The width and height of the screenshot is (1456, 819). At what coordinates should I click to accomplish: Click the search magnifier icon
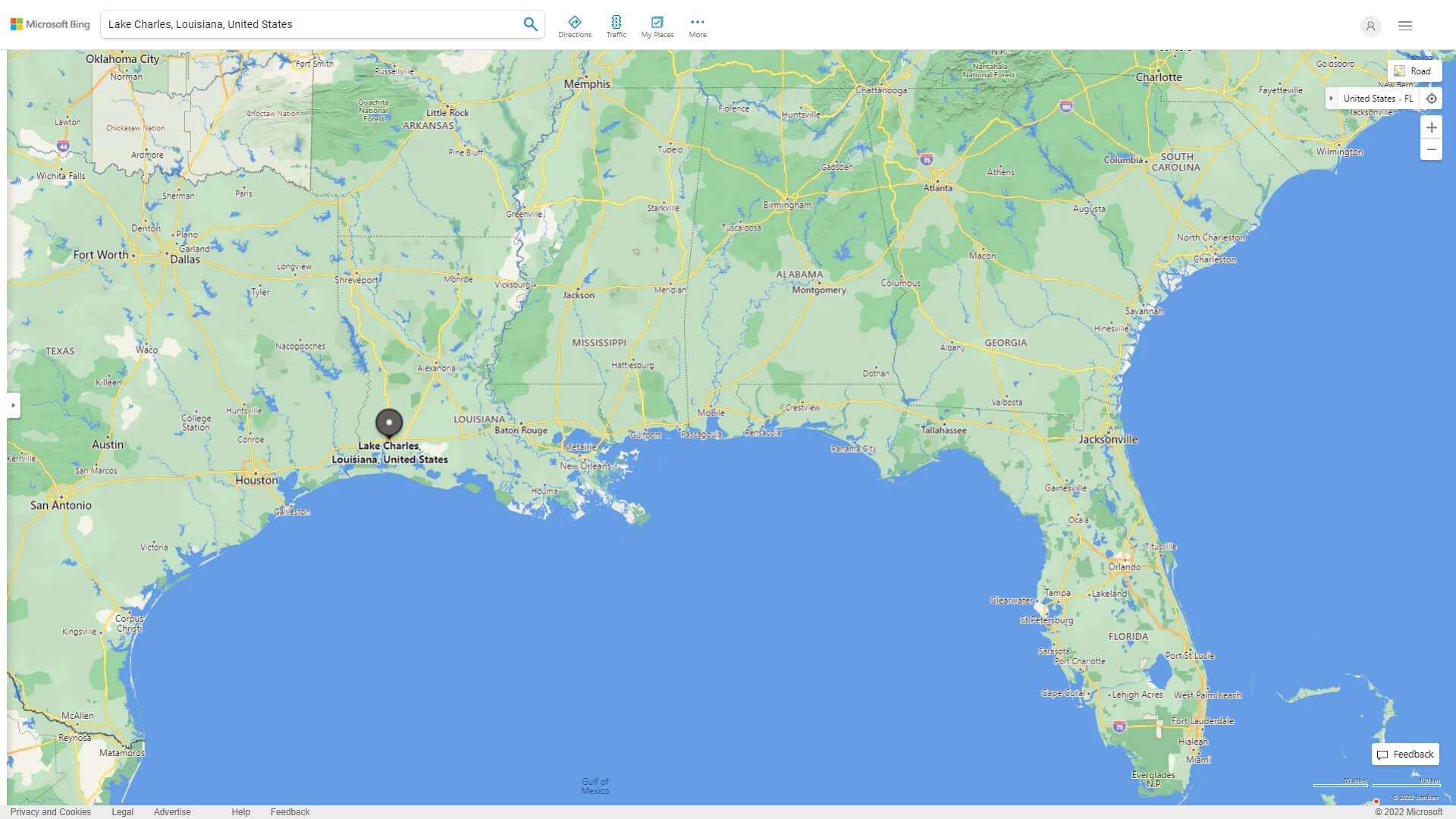[530, 24]
